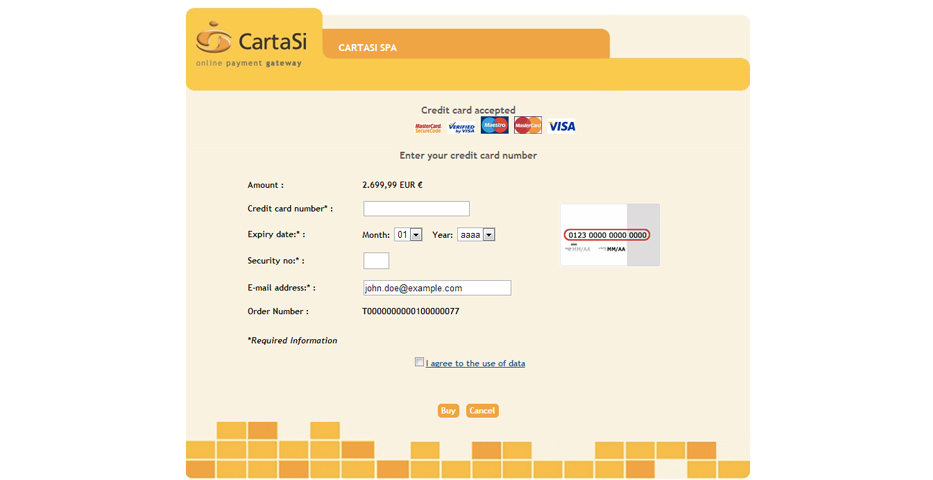Click the Verified by Visa icon
The image size is (933, 480).
click(x=461, y=127)
